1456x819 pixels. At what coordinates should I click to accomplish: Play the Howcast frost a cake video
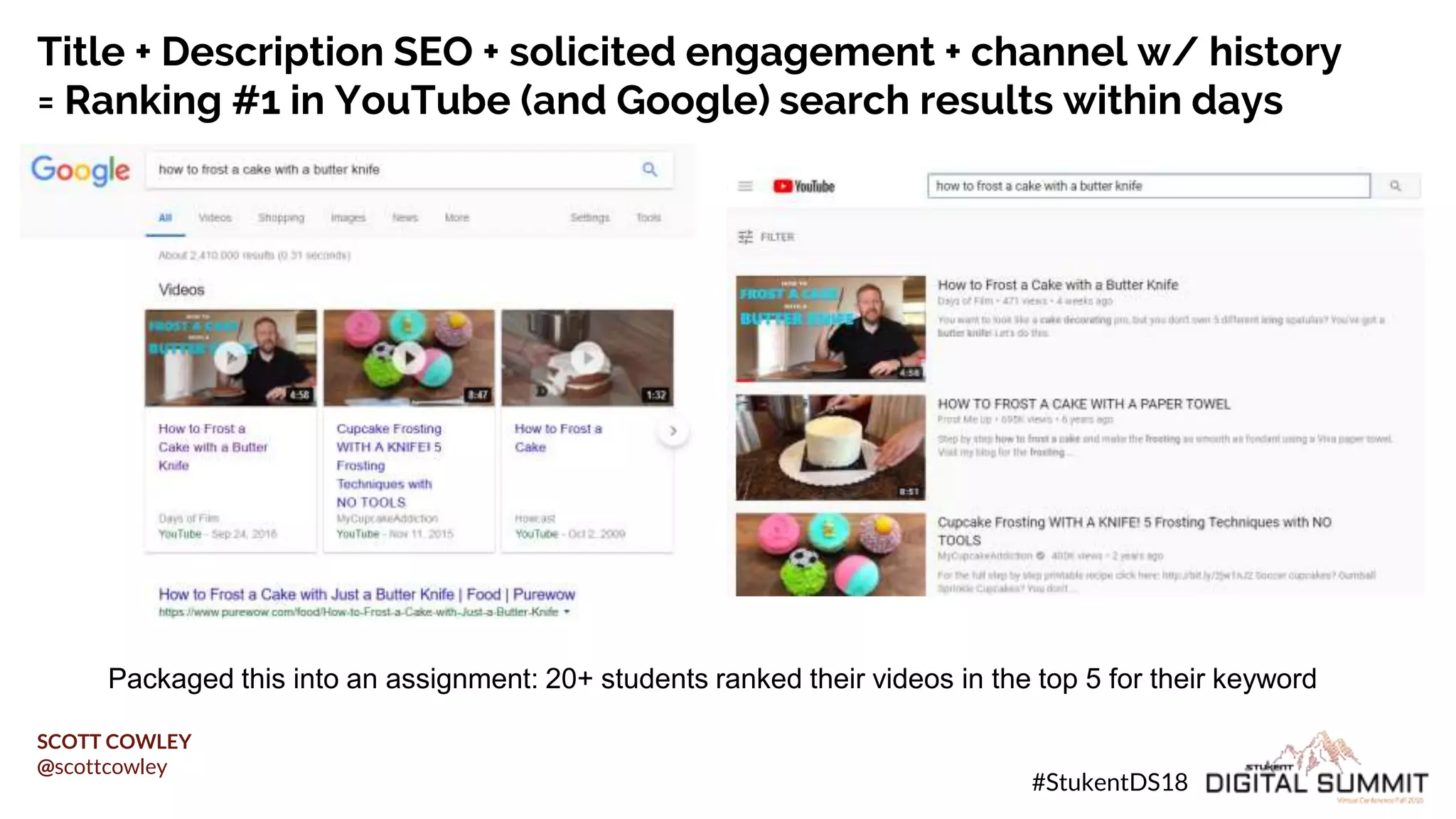click(587, 358)
